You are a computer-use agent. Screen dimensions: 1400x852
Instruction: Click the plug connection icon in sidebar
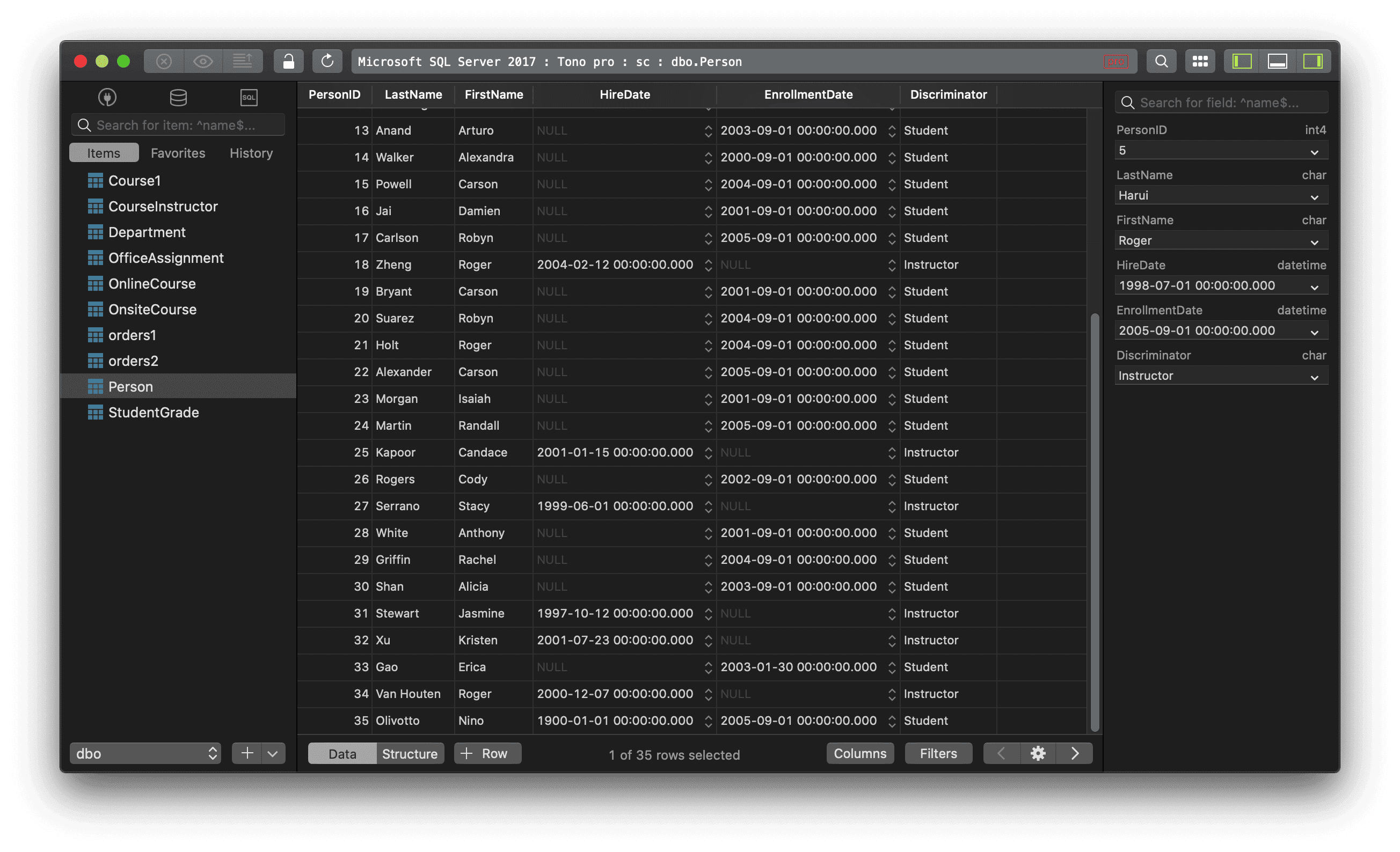[107, 98]
